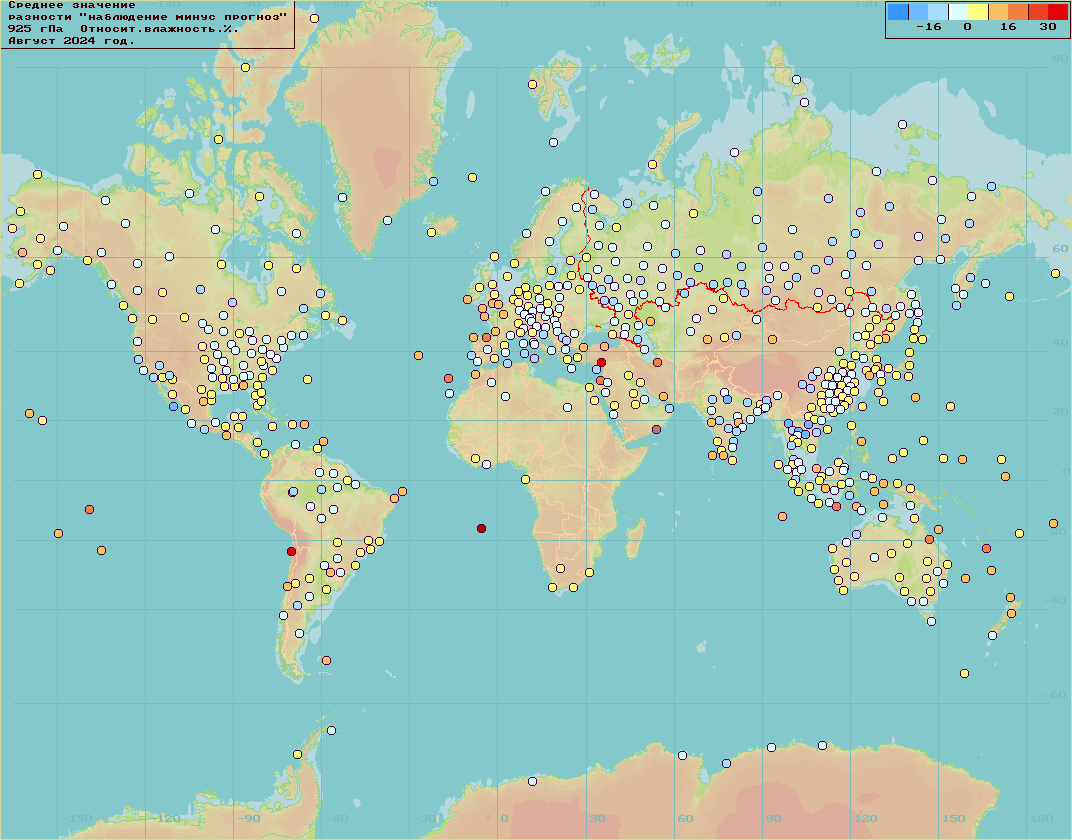Select the dark red station in South Atlantic
This screenshot has height=840, width=1072.
pos(481,528)
